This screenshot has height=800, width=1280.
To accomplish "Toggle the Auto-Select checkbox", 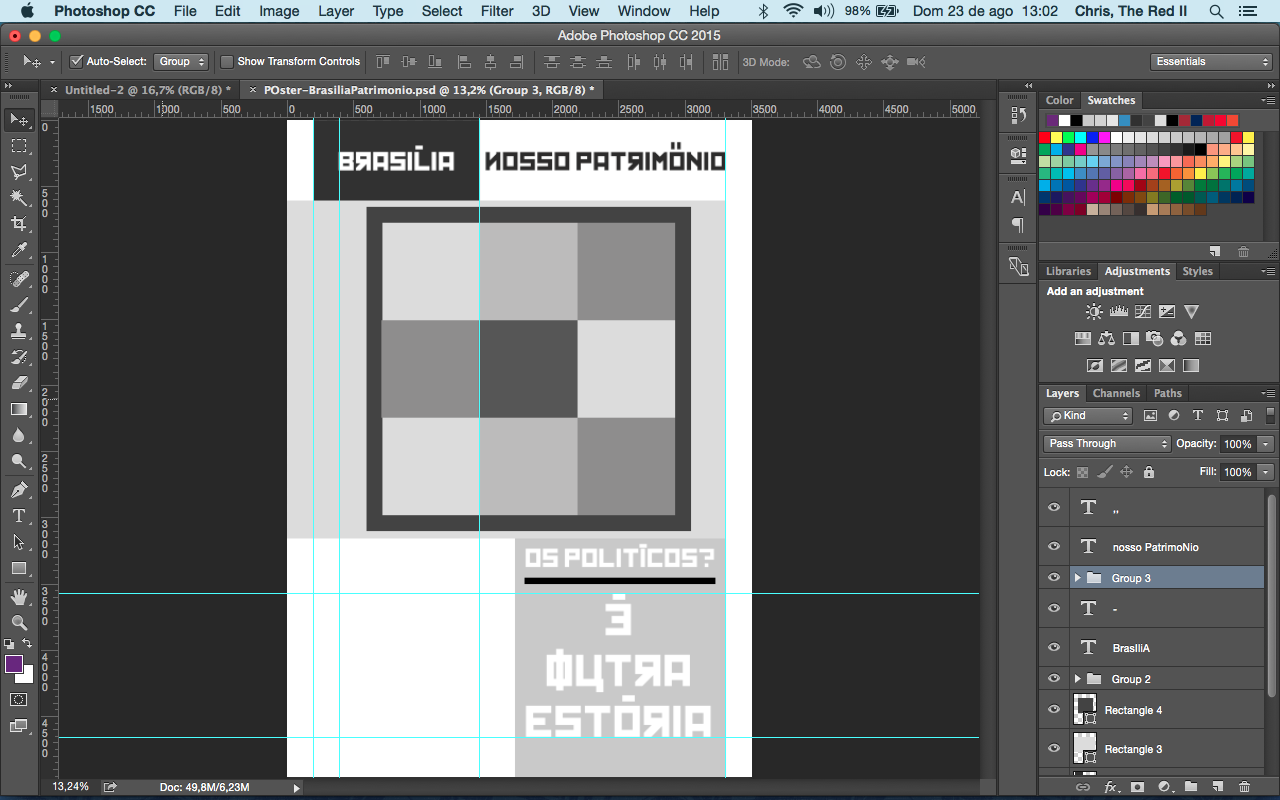I will click(x=76, y=62).
